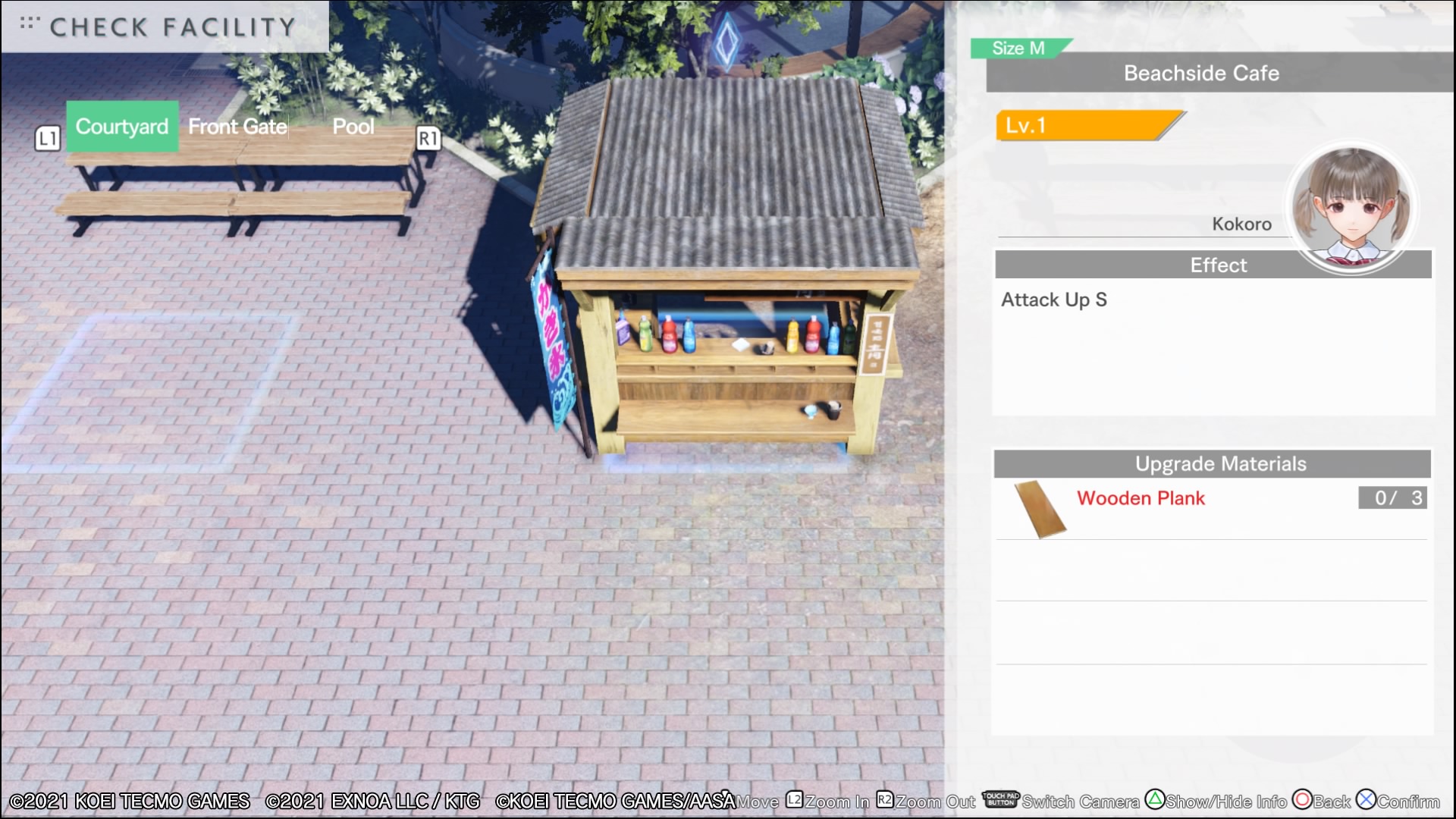1456x819 pixels.
Task: Click the L1 previous-area button icon
Action: click(48, 139)
